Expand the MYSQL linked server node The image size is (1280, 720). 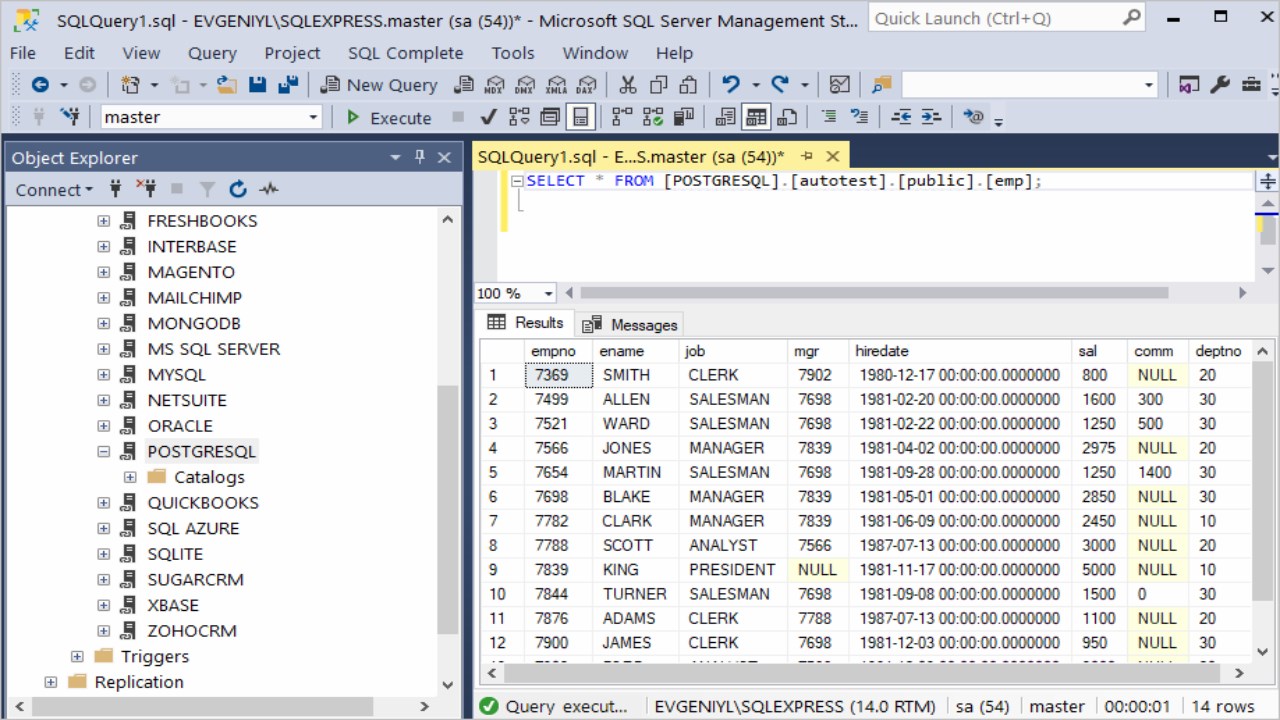click(x=103, y=375)
